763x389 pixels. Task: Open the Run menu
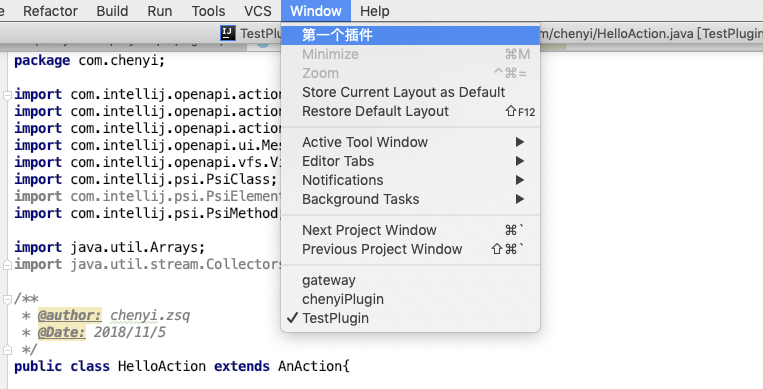click(x=160, y=11)
